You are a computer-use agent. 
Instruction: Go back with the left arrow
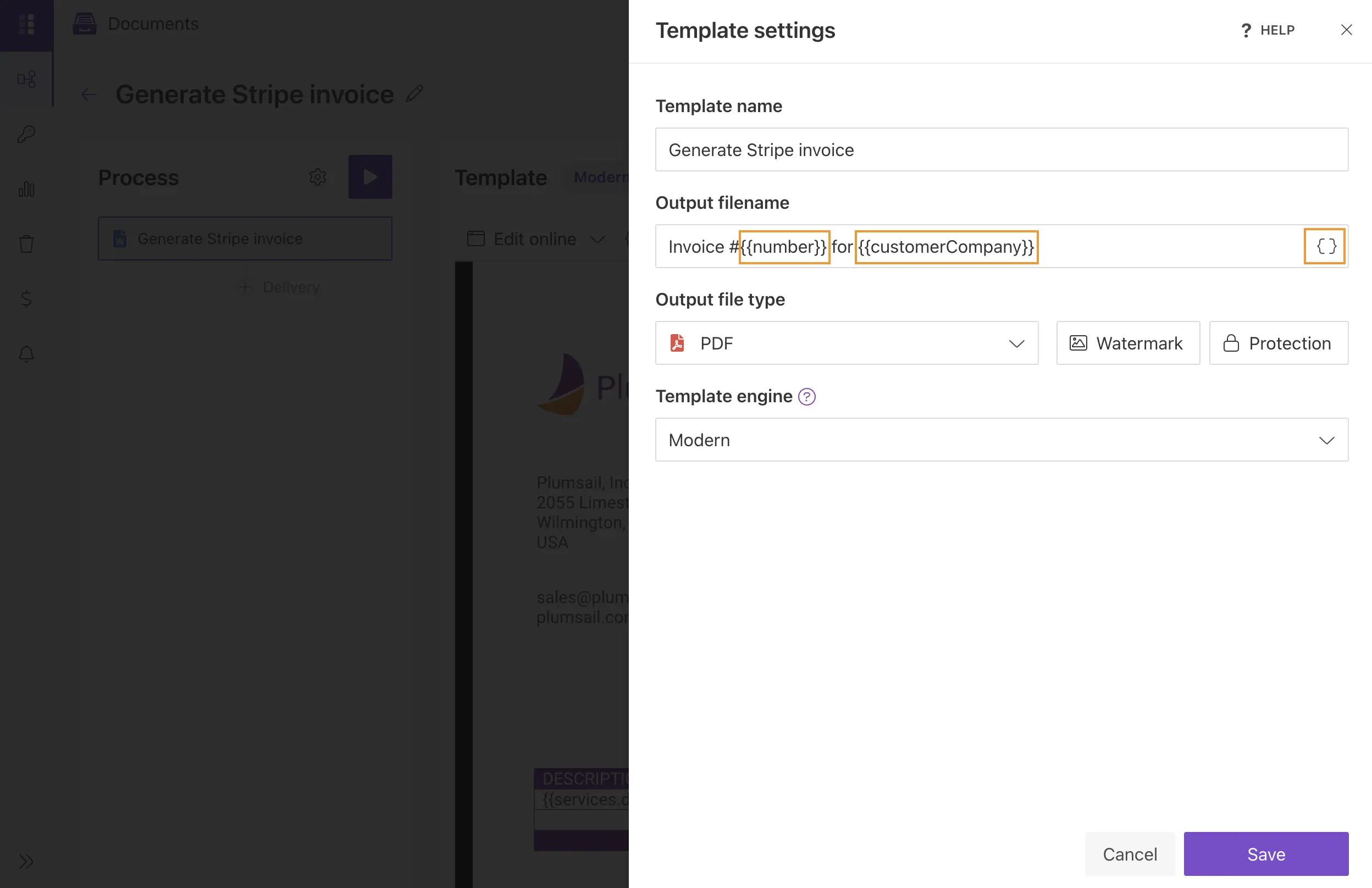click(89, 95)
